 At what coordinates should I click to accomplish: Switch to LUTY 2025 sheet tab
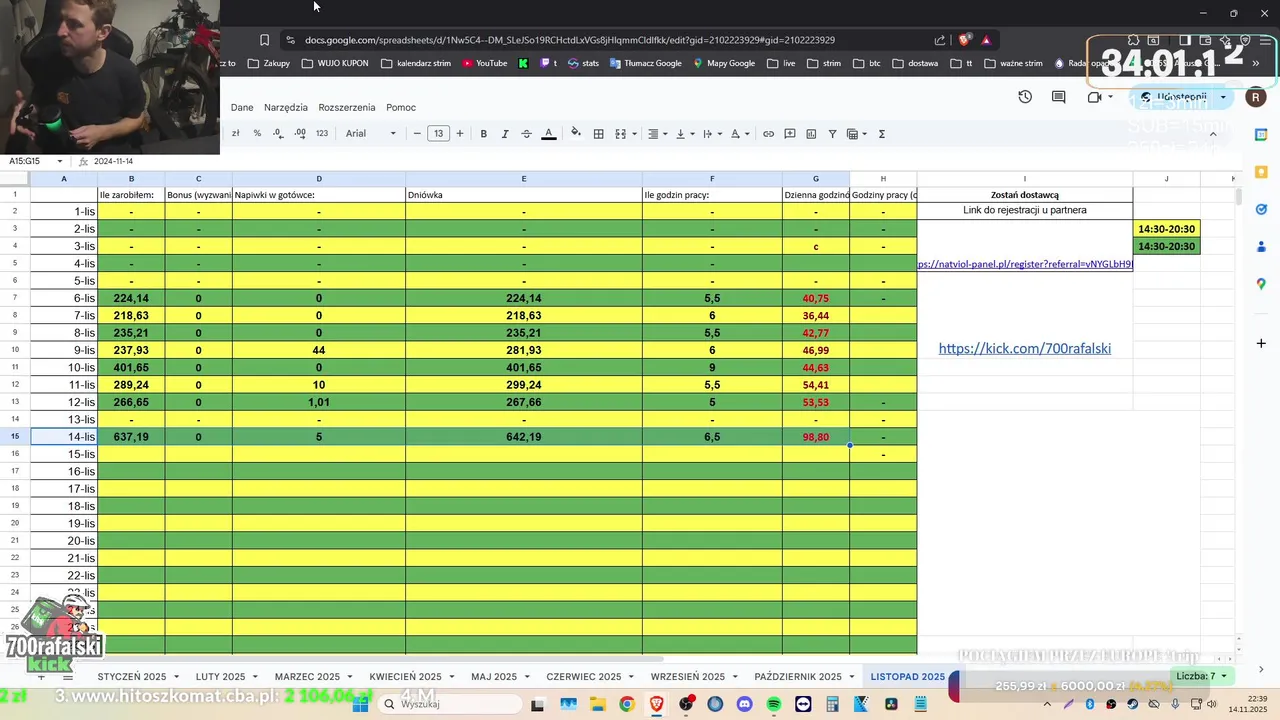[x=220, y=676]
